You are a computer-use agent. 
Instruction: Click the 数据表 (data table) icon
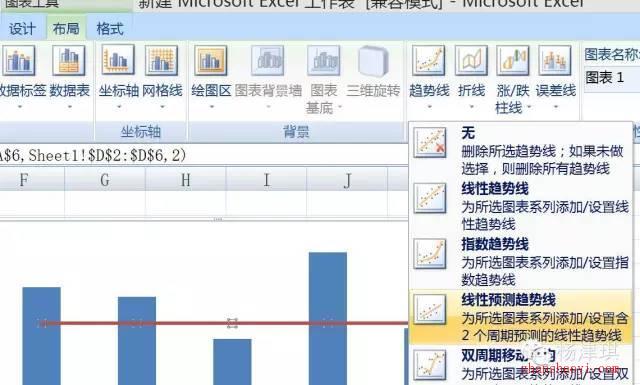pyautogui.click(x=69, y=60)
